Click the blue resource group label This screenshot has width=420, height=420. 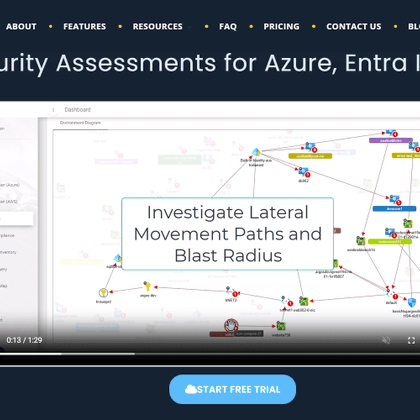394,209
